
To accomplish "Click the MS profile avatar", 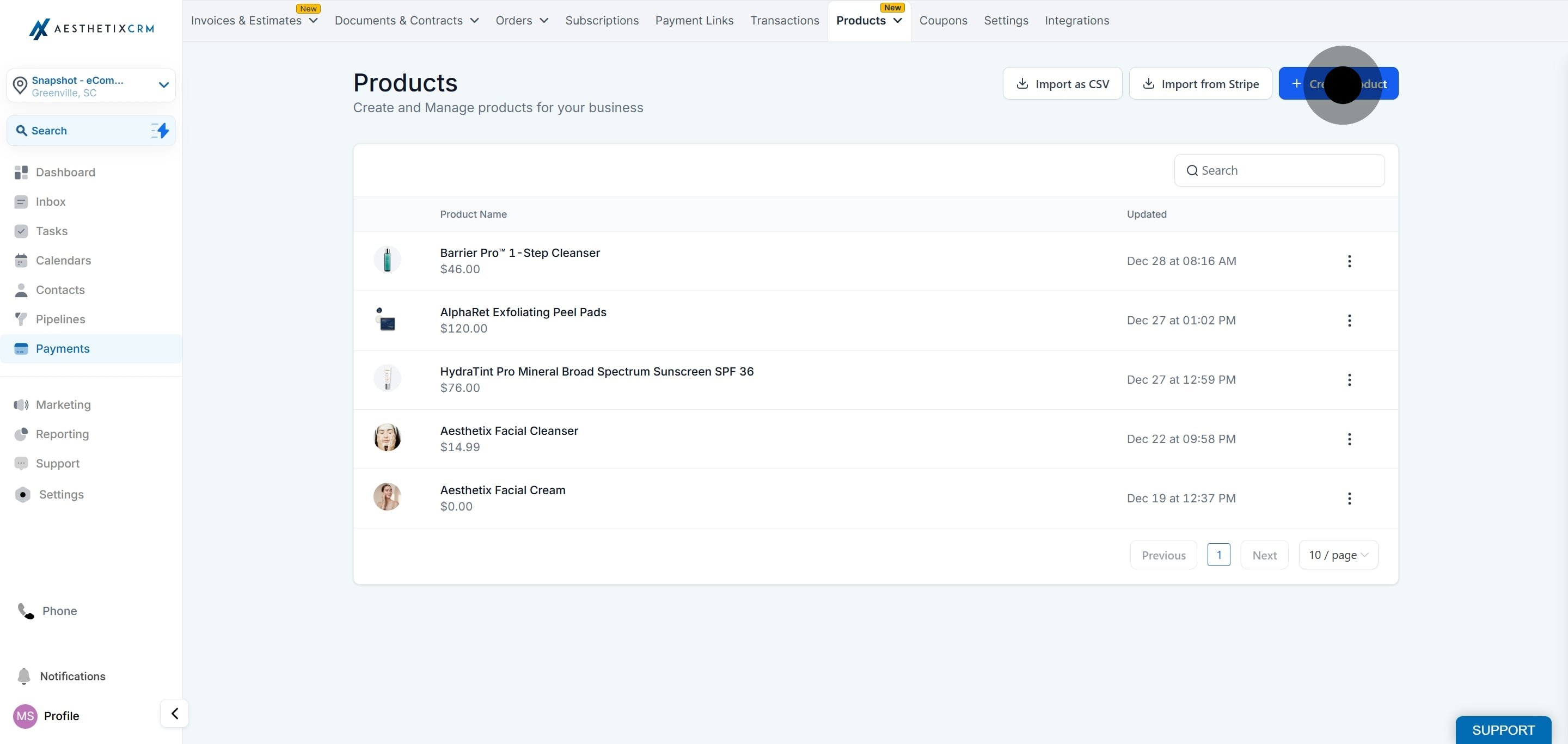I will coord(25,716).
